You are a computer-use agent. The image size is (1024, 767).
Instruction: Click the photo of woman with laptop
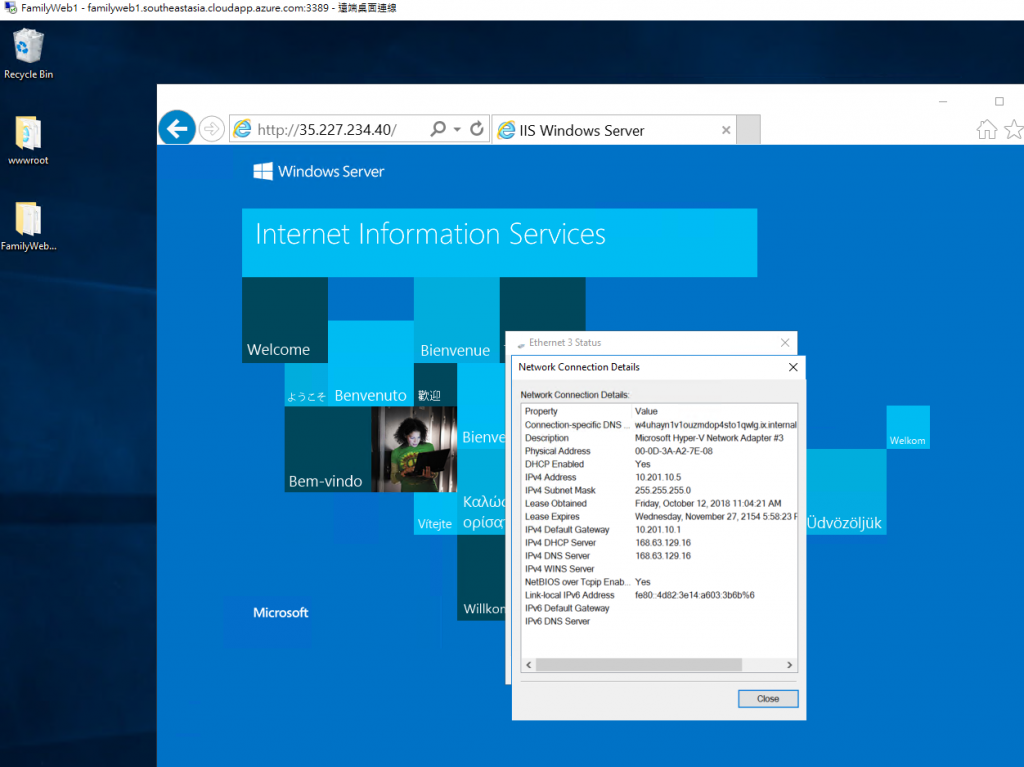click(414, 449)
